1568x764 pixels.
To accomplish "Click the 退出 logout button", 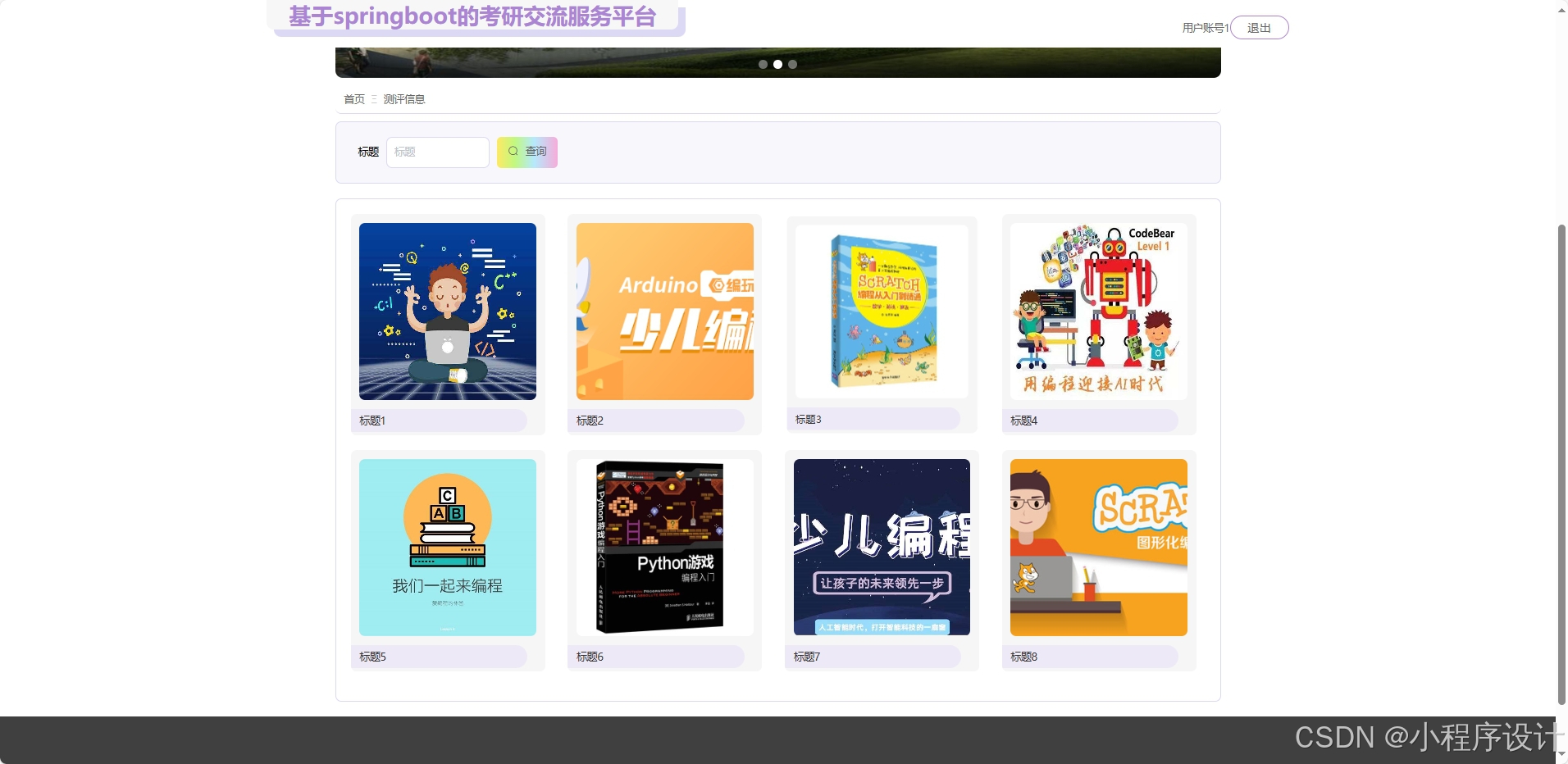I will point(1259,28).
